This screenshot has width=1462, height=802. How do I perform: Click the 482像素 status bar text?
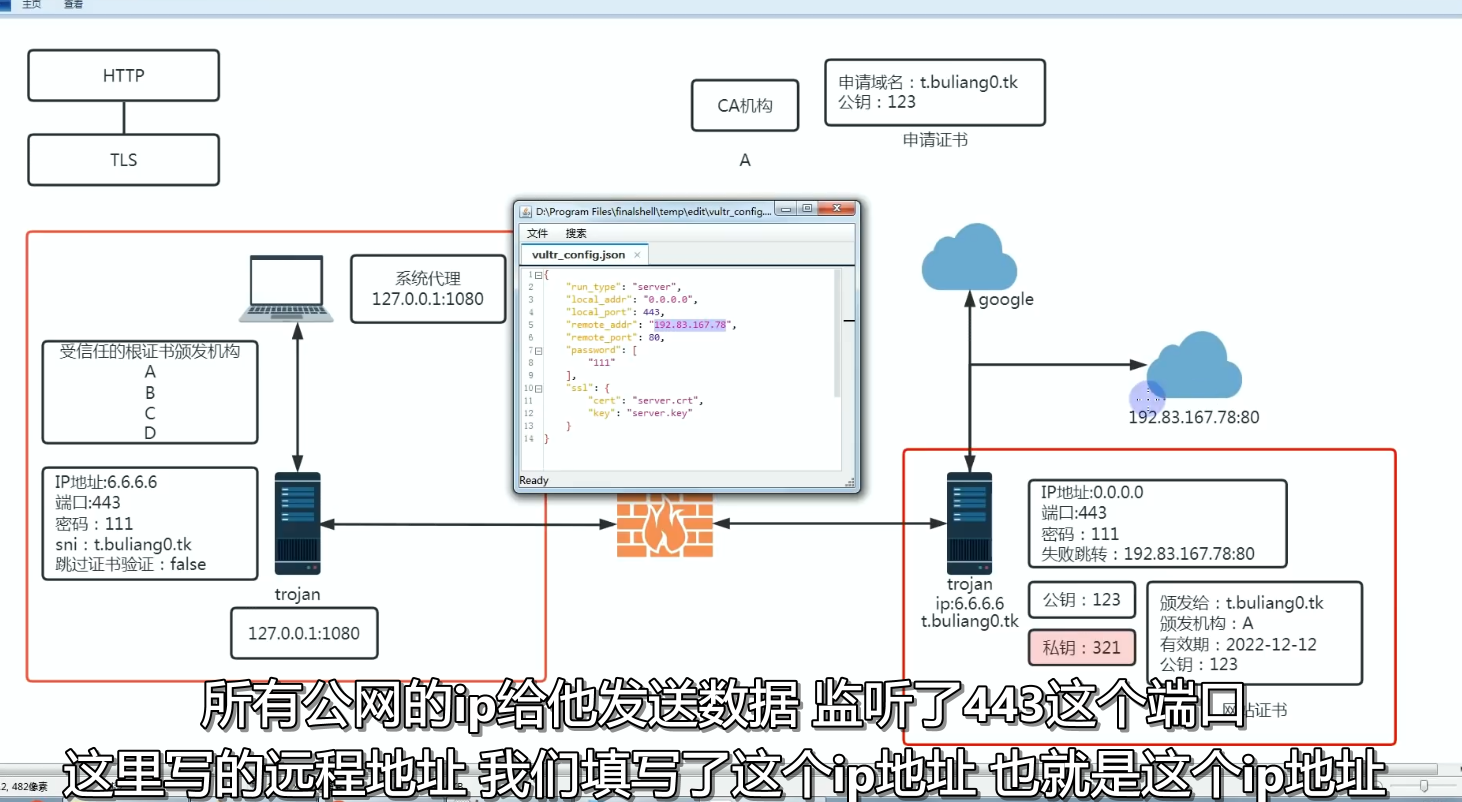tap(31, 787)
